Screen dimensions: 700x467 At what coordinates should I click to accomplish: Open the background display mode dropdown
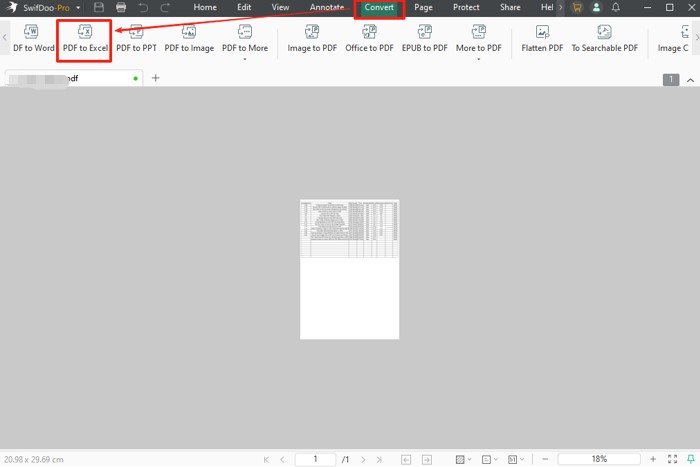(463, 459)
